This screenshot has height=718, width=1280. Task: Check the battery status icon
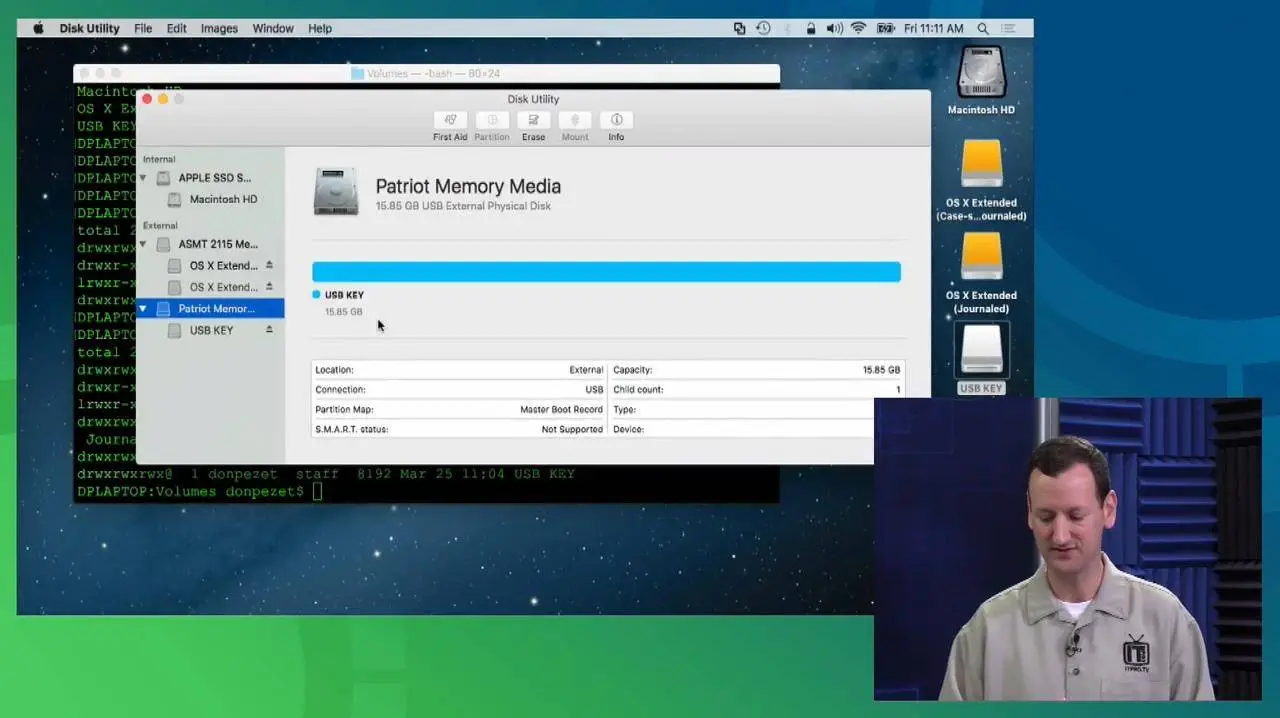885,28
